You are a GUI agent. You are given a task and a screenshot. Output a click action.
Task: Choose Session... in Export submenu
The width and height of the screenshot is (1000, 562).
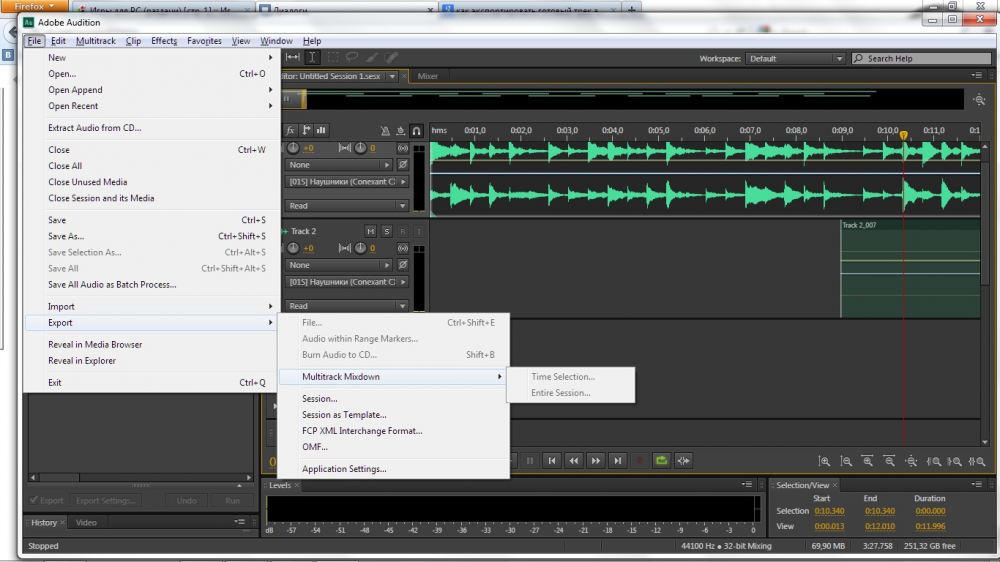[x=393, y=399]
